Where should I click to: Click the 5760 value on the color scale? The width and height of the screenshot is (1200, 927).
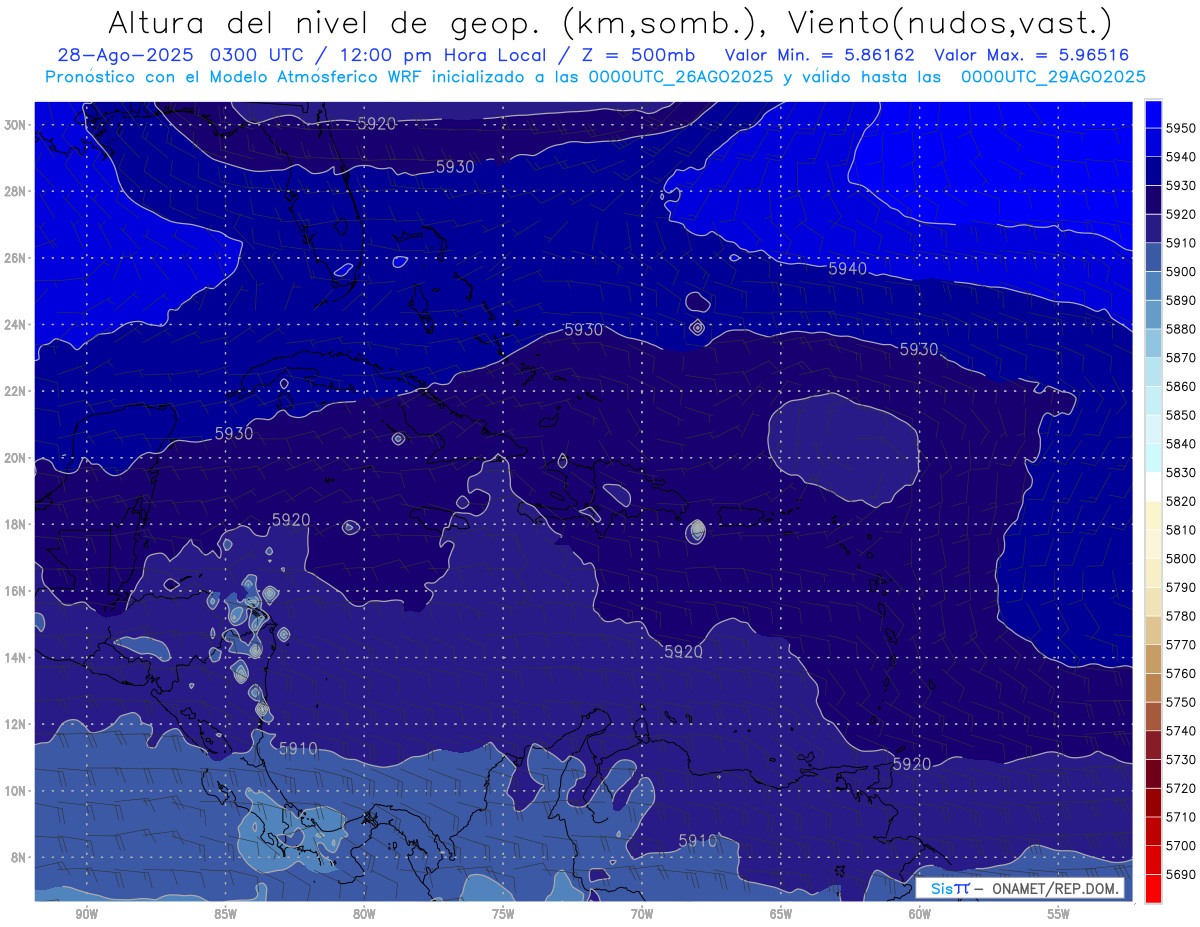click(1181, 673)
